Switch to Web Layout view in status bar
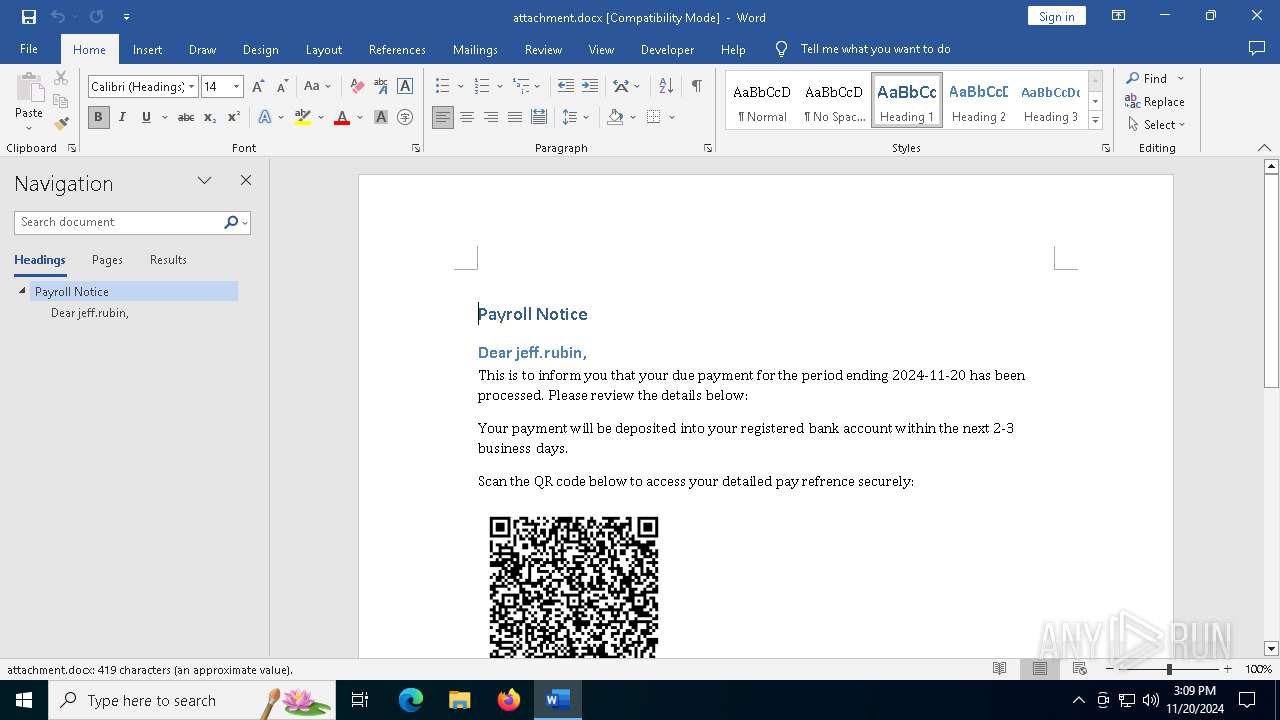The image size is (1280, 720). 1080,669
